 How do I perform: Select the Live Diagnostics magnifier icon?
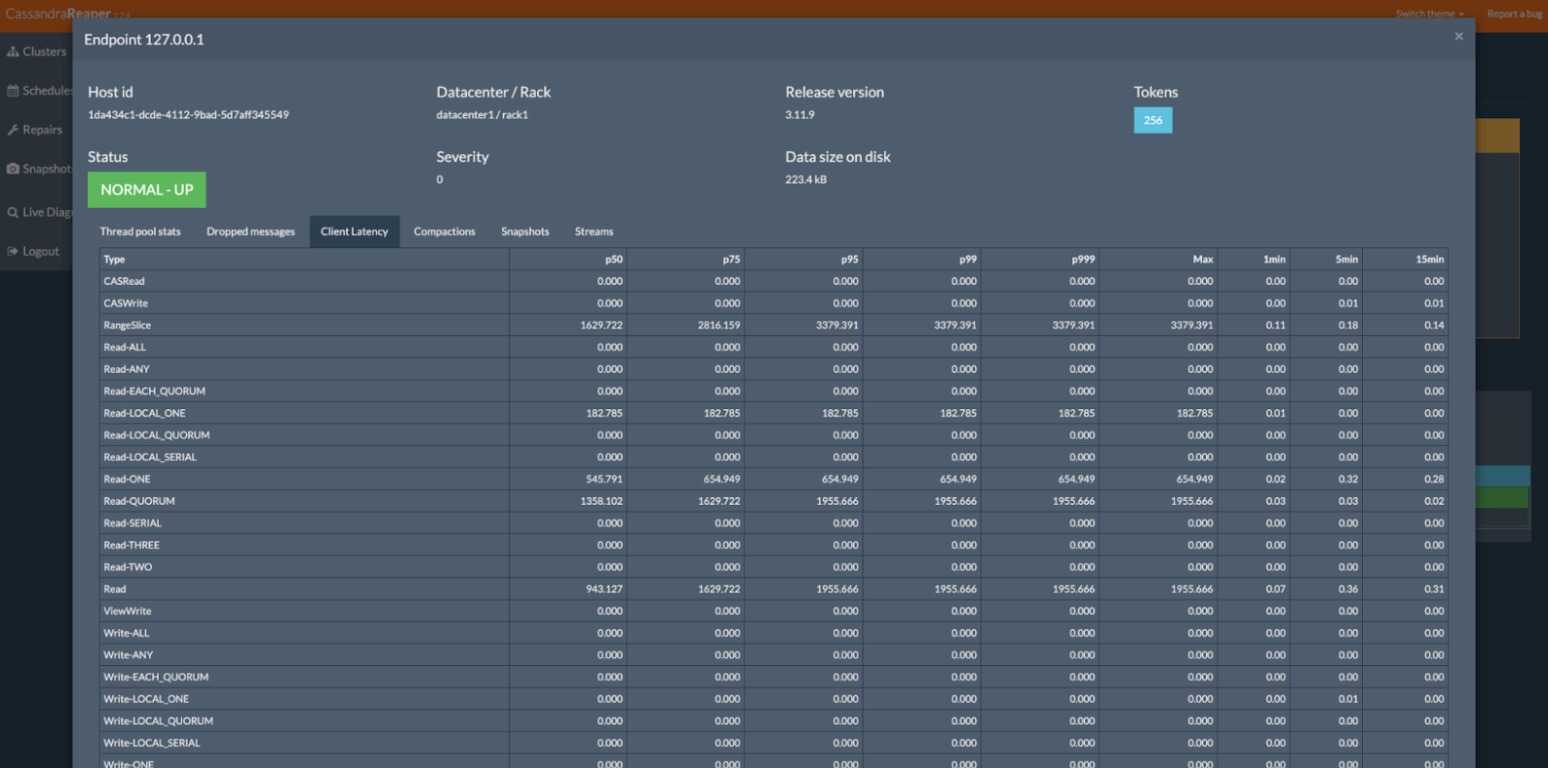coord(14,212)
